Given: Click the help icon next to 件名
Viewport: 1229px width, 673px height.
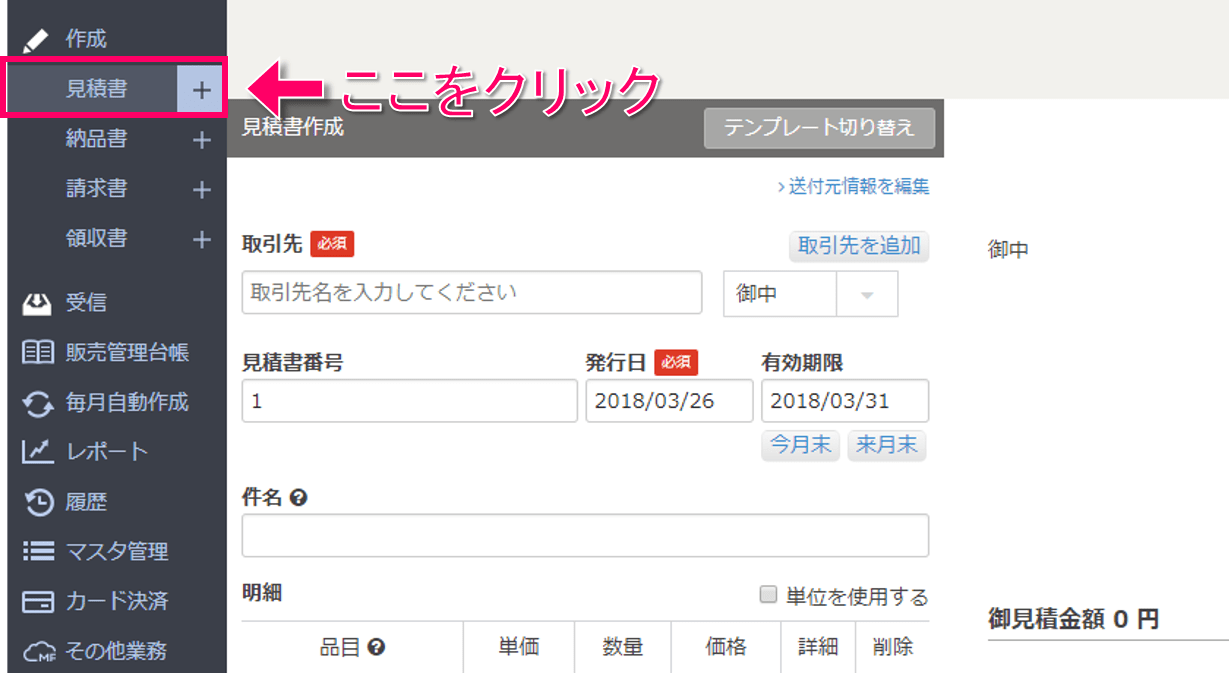Looking at the screenshot, I should [297, 497].
